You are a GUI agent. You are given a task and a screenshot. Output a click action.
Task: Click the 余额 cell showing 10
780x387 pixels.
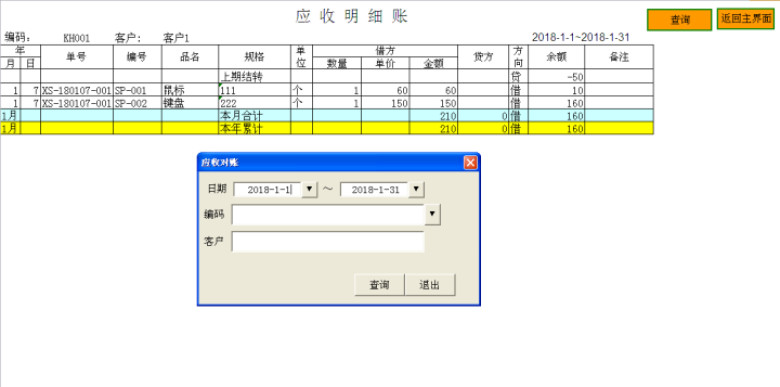click(556, 90)
